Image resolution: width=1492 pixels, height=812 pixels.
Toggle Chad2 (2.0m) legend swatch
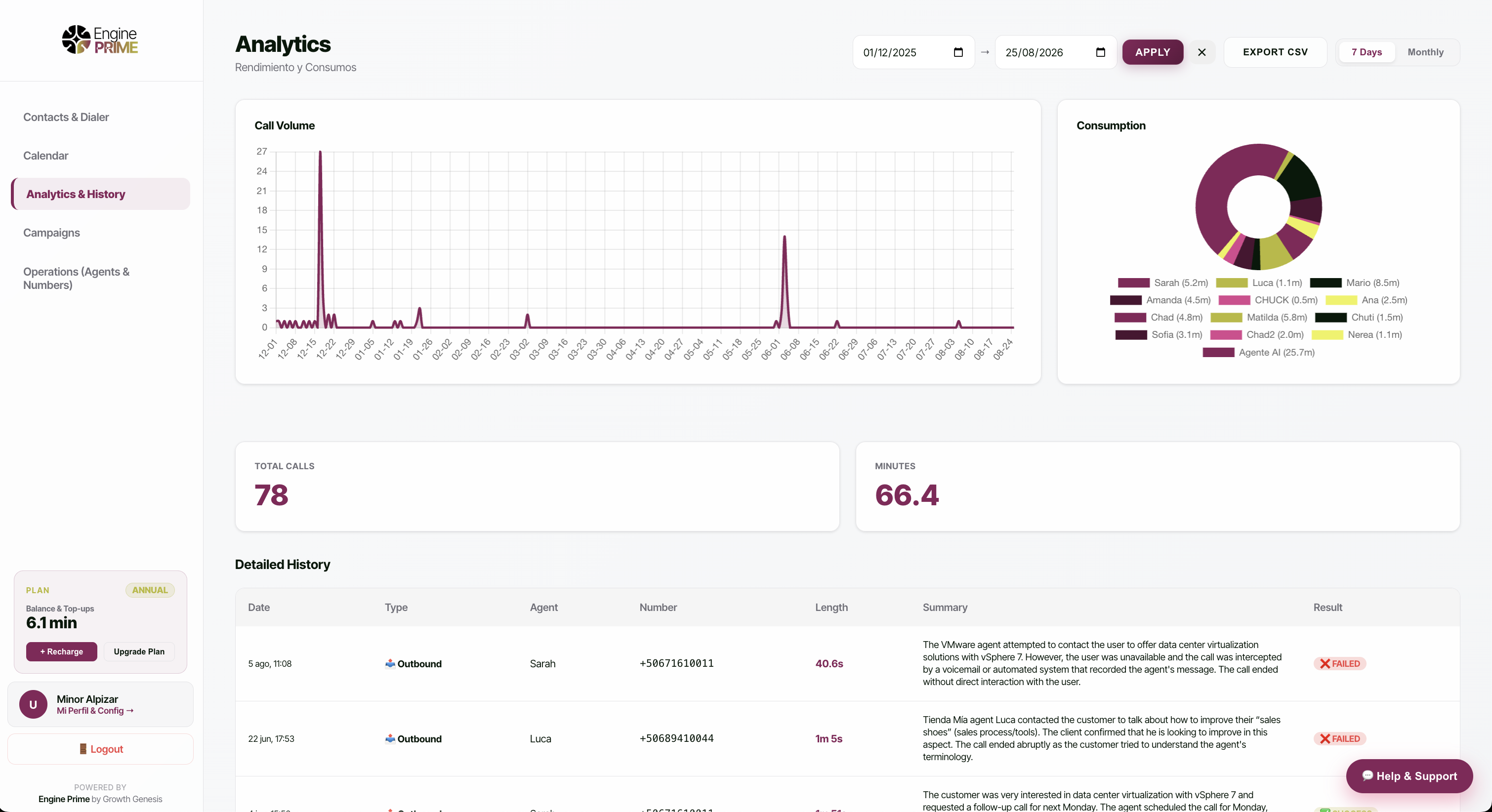tap(1226, 335)
